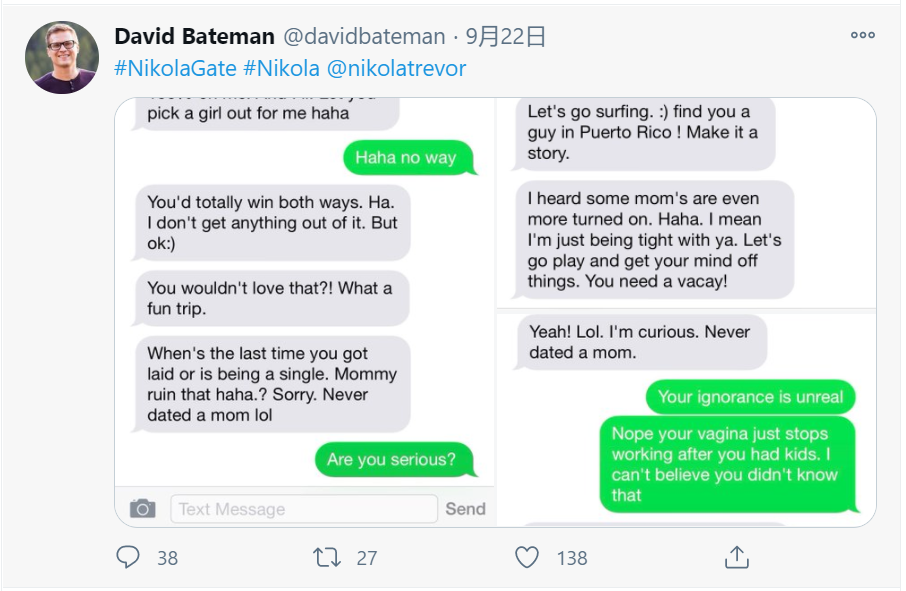Click the retweet arrows icon

pyautogui.click(x=327, y=557)
